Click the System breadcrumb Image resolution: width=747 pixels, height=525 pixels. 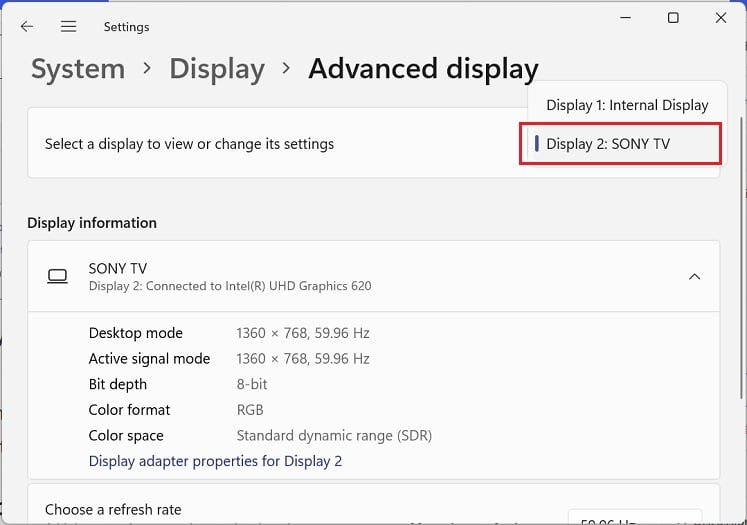pos(78,69)
